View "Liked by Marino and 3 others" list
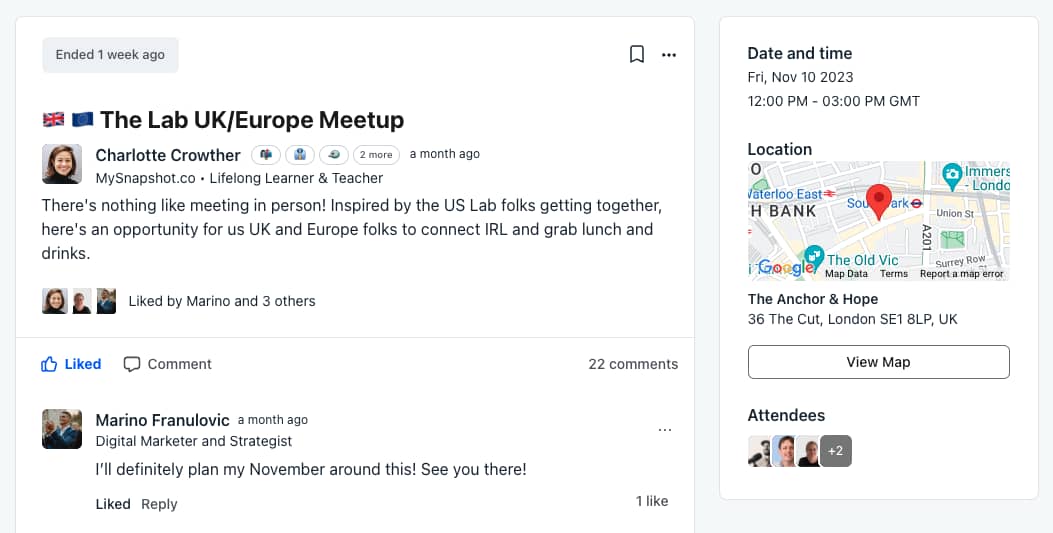Viewport: 1053px width, 533px height. [222, 301]
